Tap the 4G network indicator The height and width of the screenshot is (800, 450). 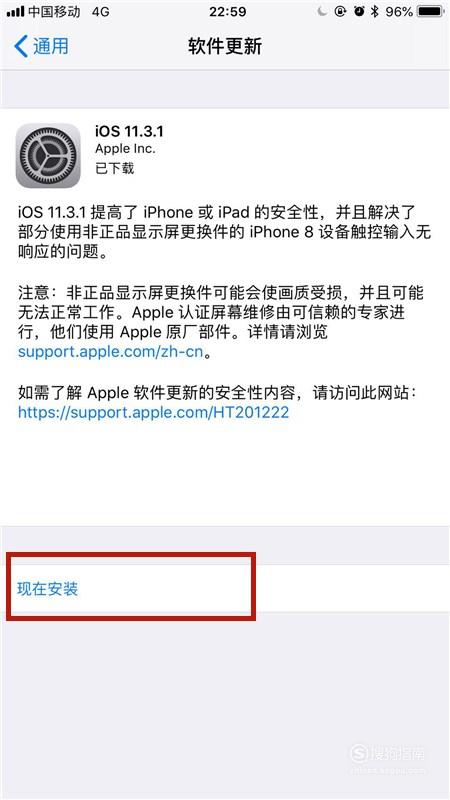point(101,11)
